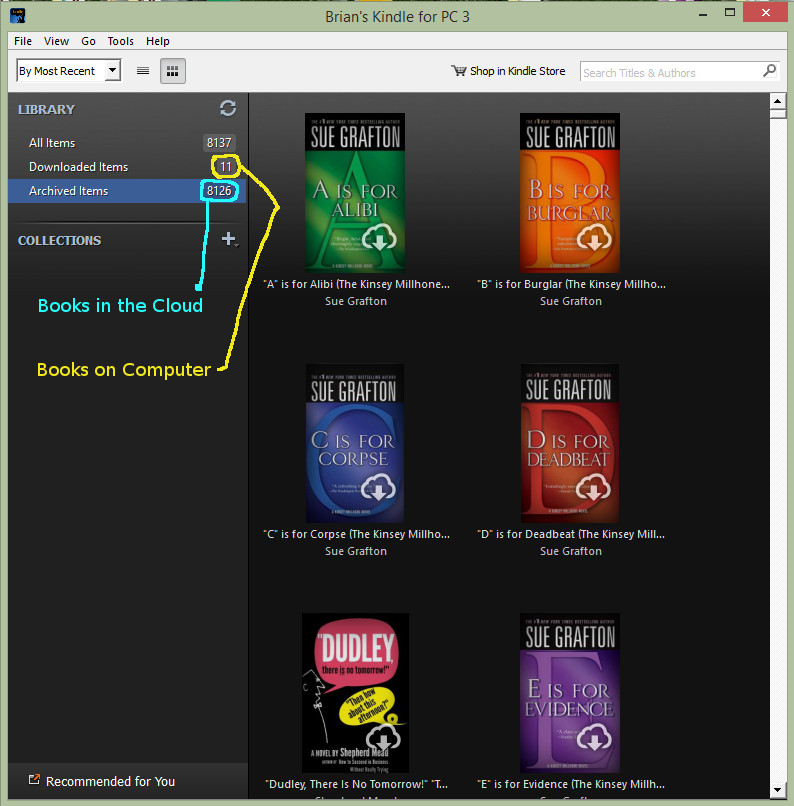Download cloud icon on A is for Alibi
This screenshot has width=794, height=806.
(x=379, y=237)
